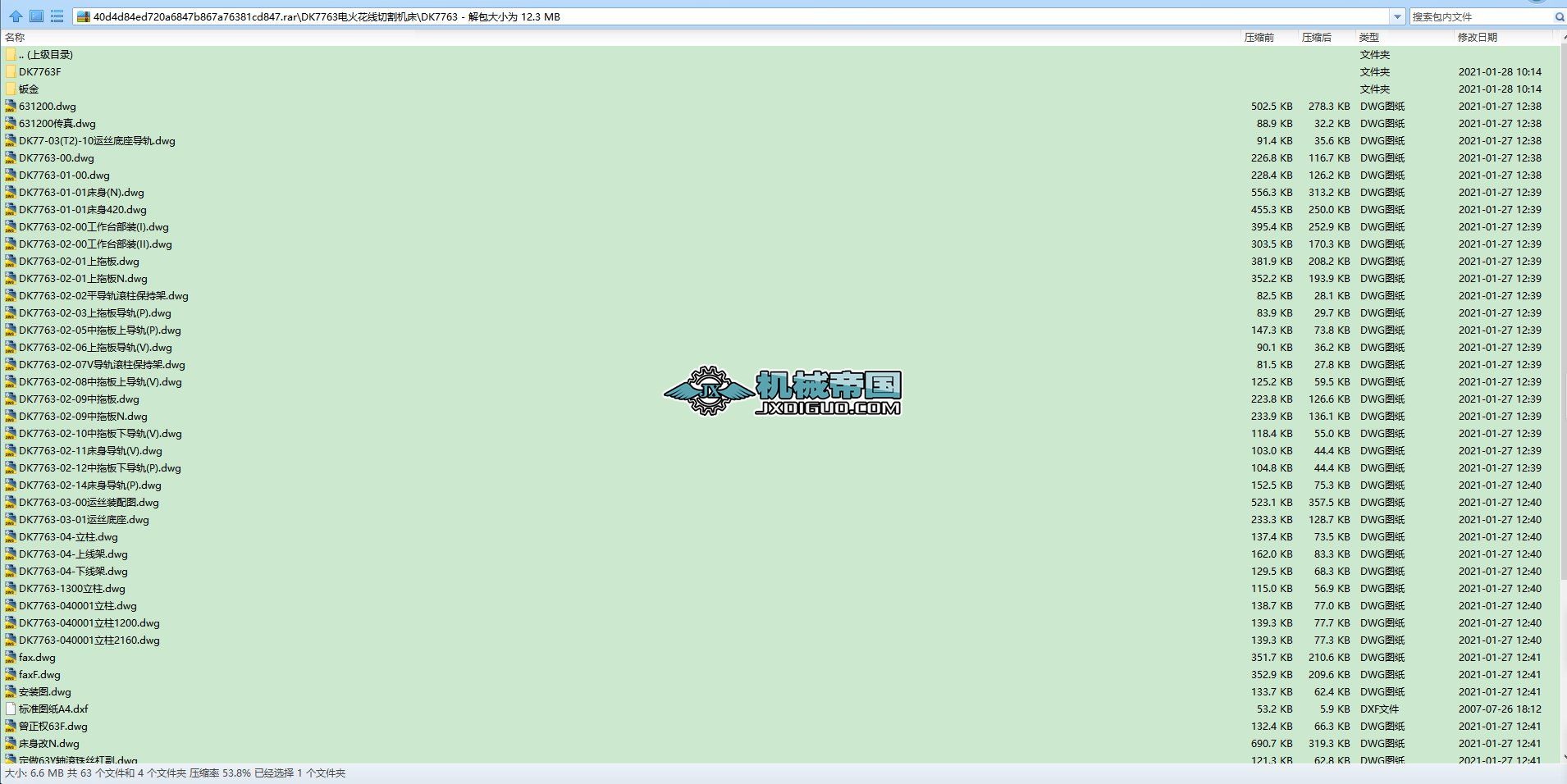Sort files by the 压缩前 column header
1567x784 pixels.
[x=1261, y=36]
